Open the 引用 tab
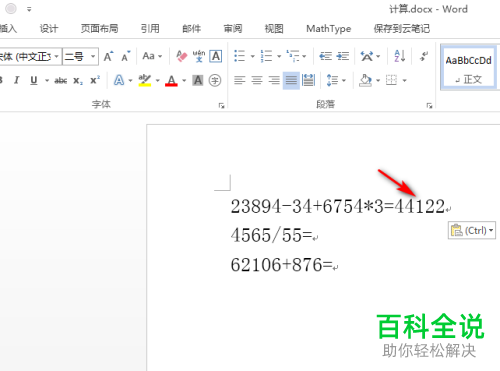 (x=150, y=29)
